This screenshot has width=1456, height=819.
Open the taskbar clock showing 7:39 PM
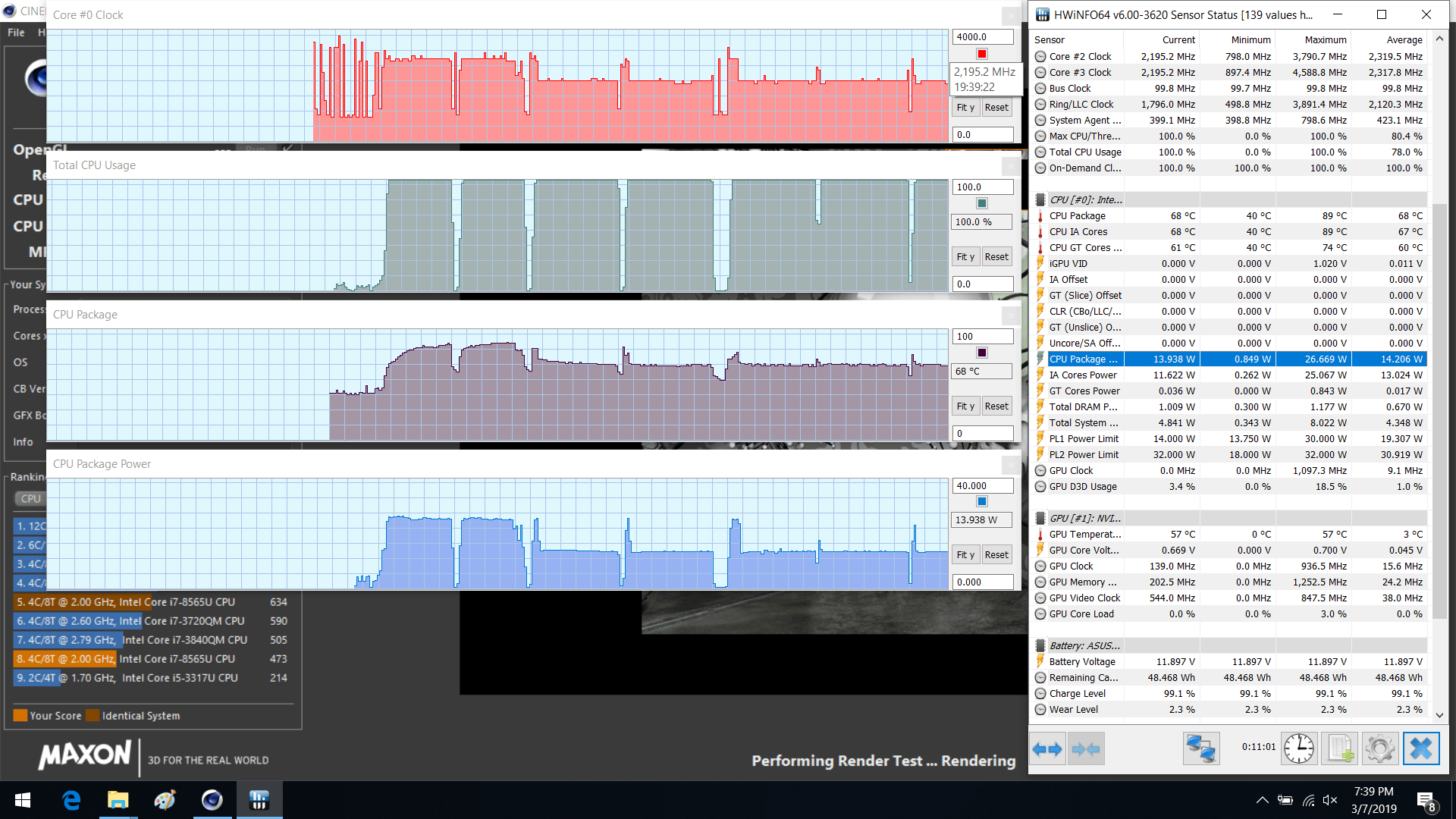pos(1373,800)
